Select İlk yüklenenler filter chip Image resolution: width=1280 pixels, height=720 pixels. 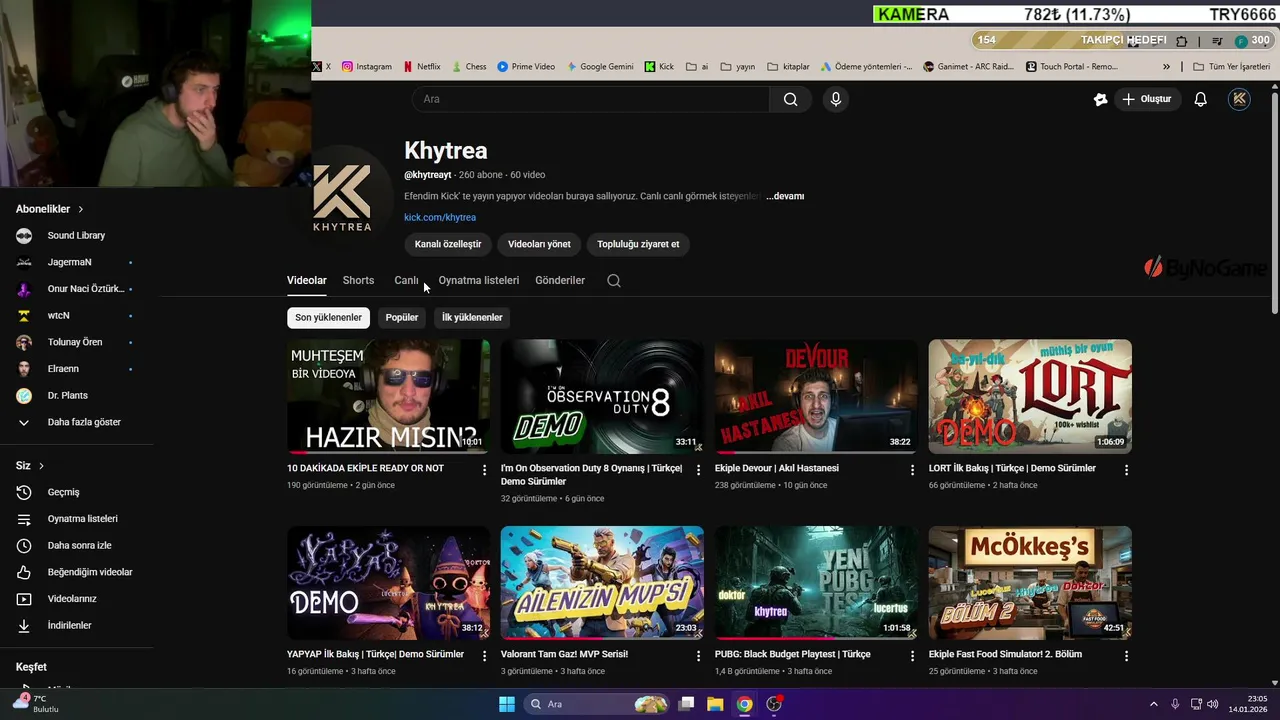click(x=472, y=318)
